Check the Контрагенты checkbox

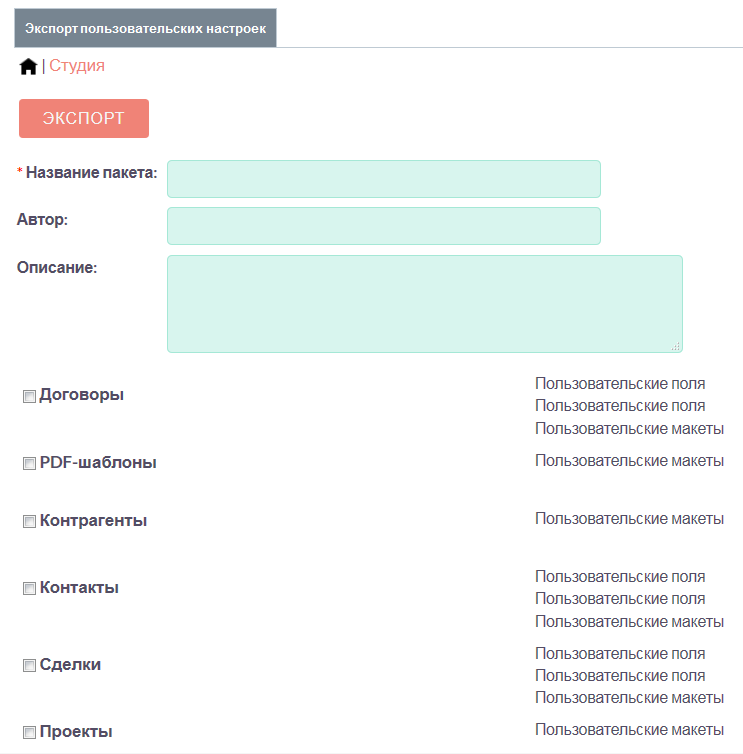click(29, 521)
